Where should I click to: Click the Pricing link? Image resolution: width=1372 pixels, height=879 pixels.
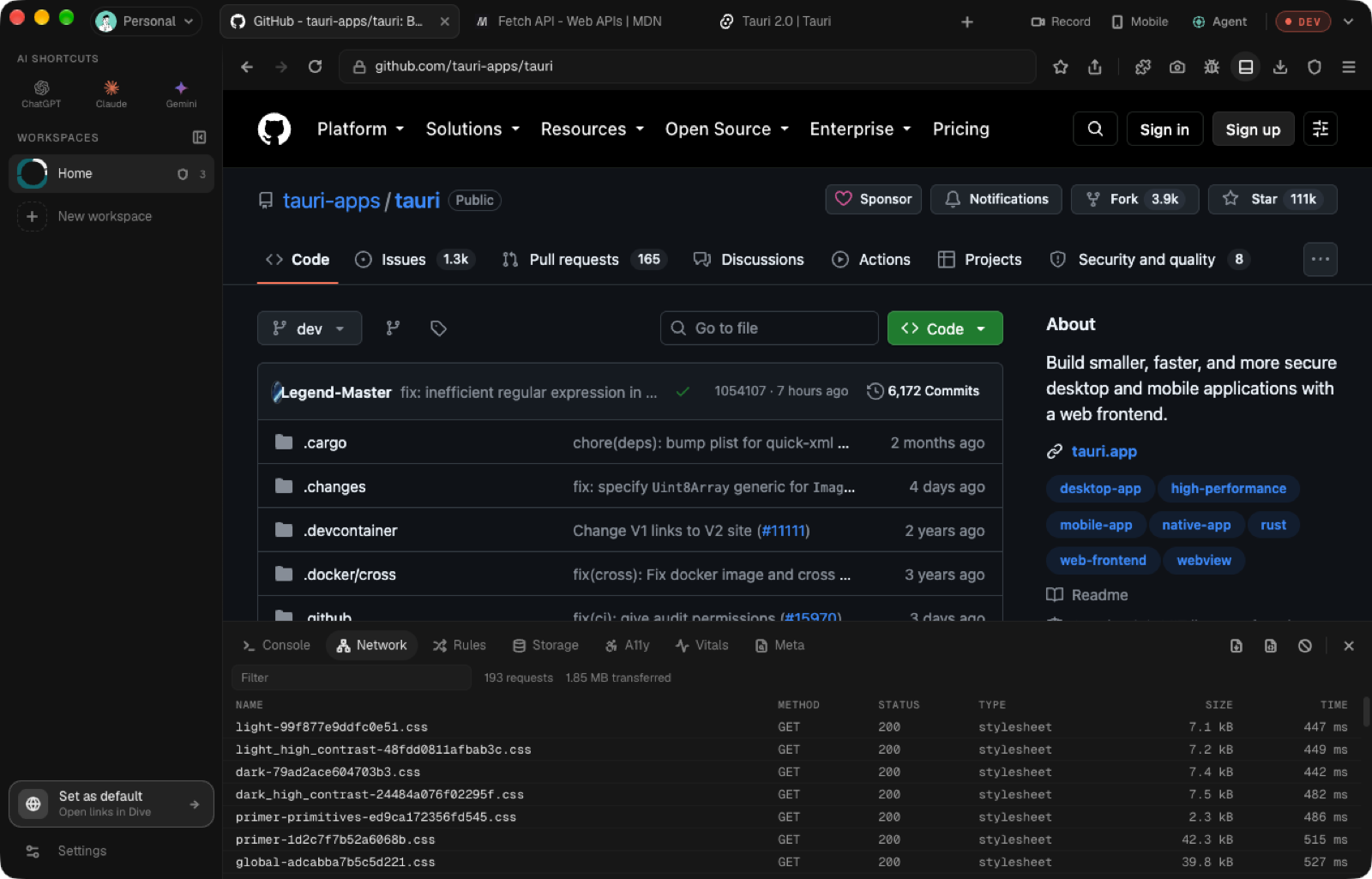point(961,129)
